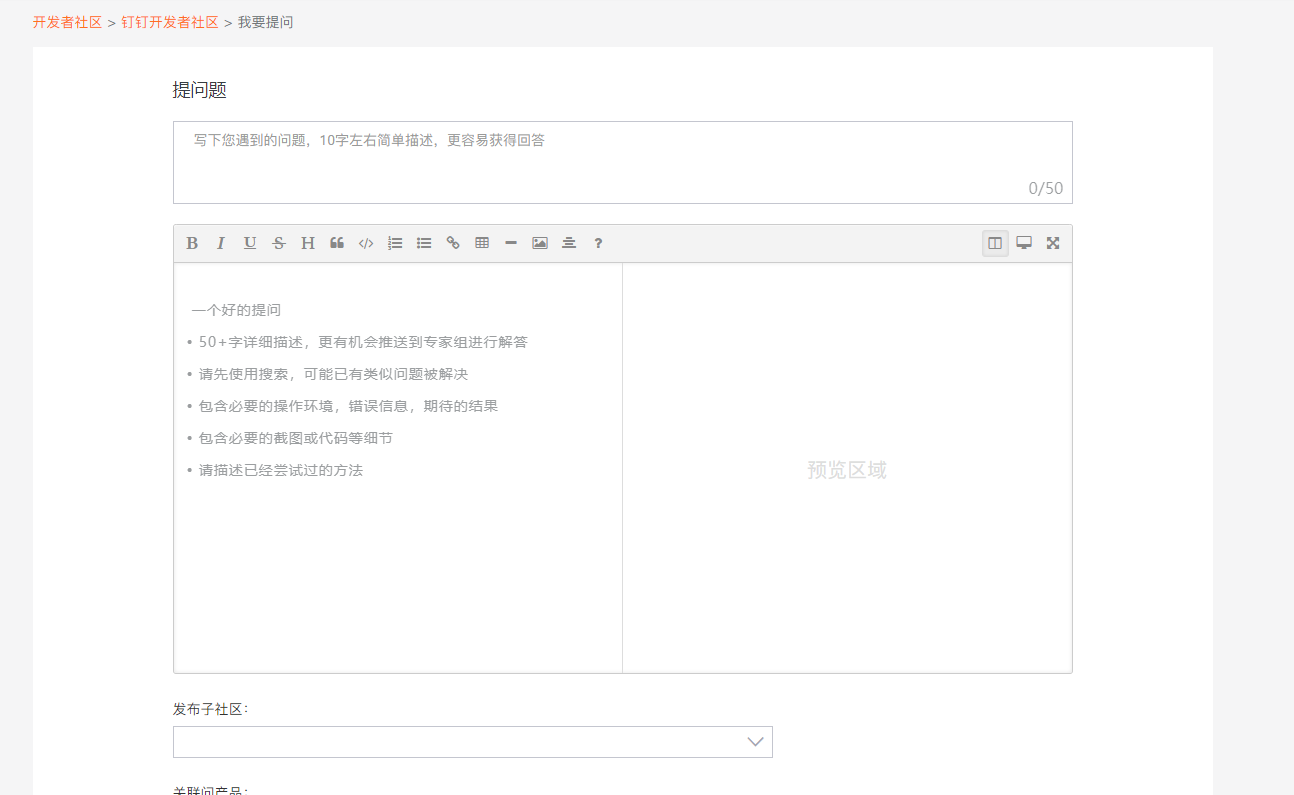This screenshot has width=1294, height=795.
Task: Go to 钉钉开发者社区 breadcrumb link
Action: point(170,22)
